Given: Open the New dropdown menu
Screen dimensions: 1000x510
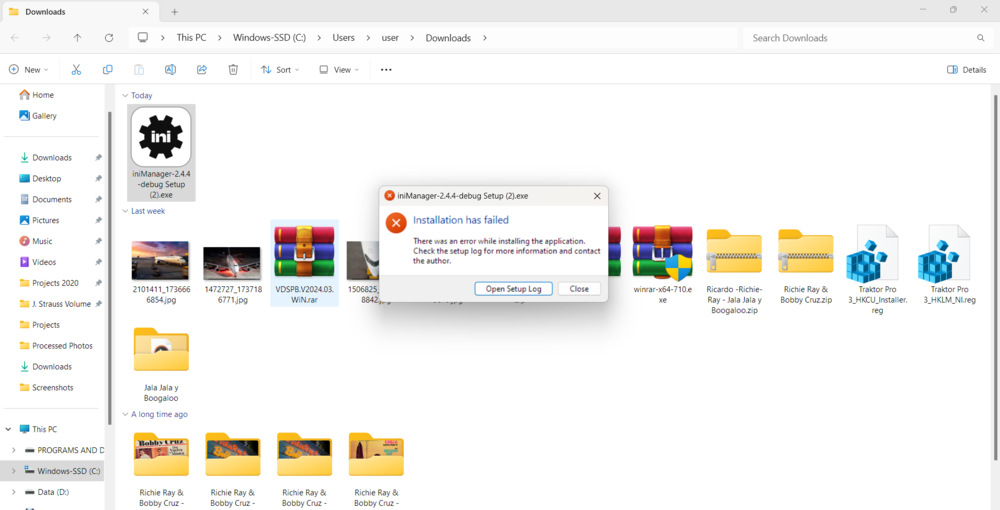Looking at the screenshot, I should point(29,70).
